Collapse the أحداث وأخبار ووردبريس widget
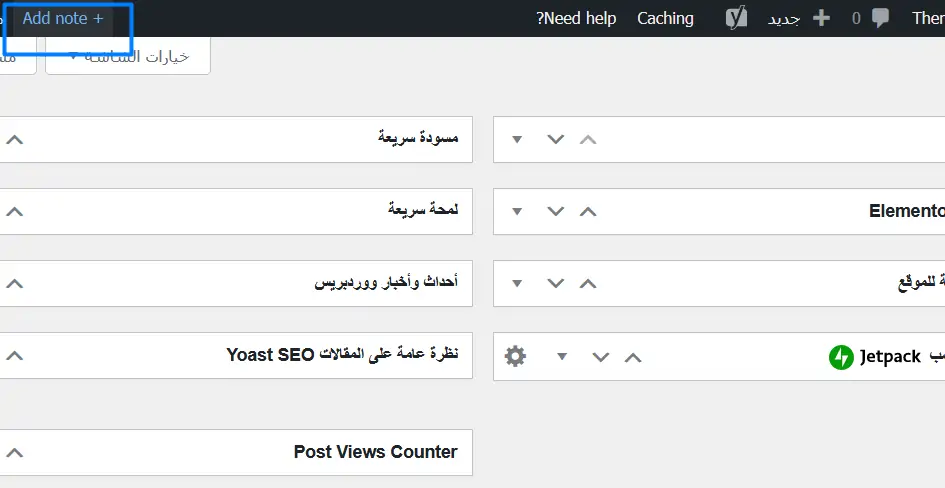Image resolution: width=945 pixels, height=488 pixels. tap(13, 284)
